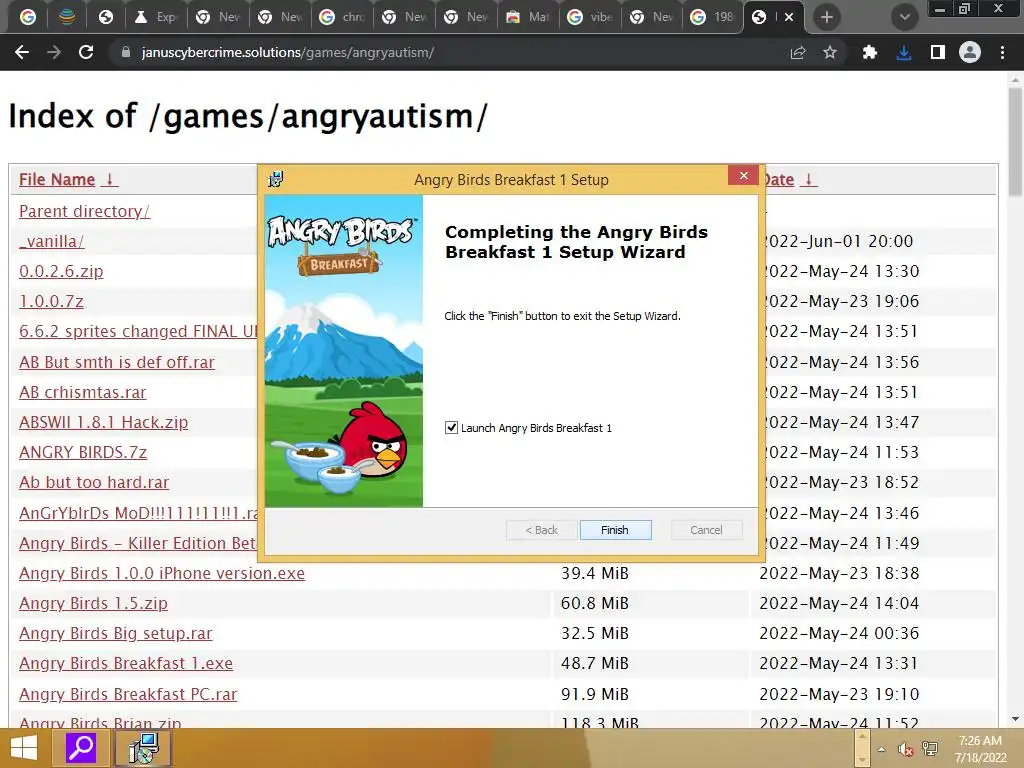Open the Extensions puzzle icon
The width and height of the screenshot is (1024, 768).
point(869,52)
